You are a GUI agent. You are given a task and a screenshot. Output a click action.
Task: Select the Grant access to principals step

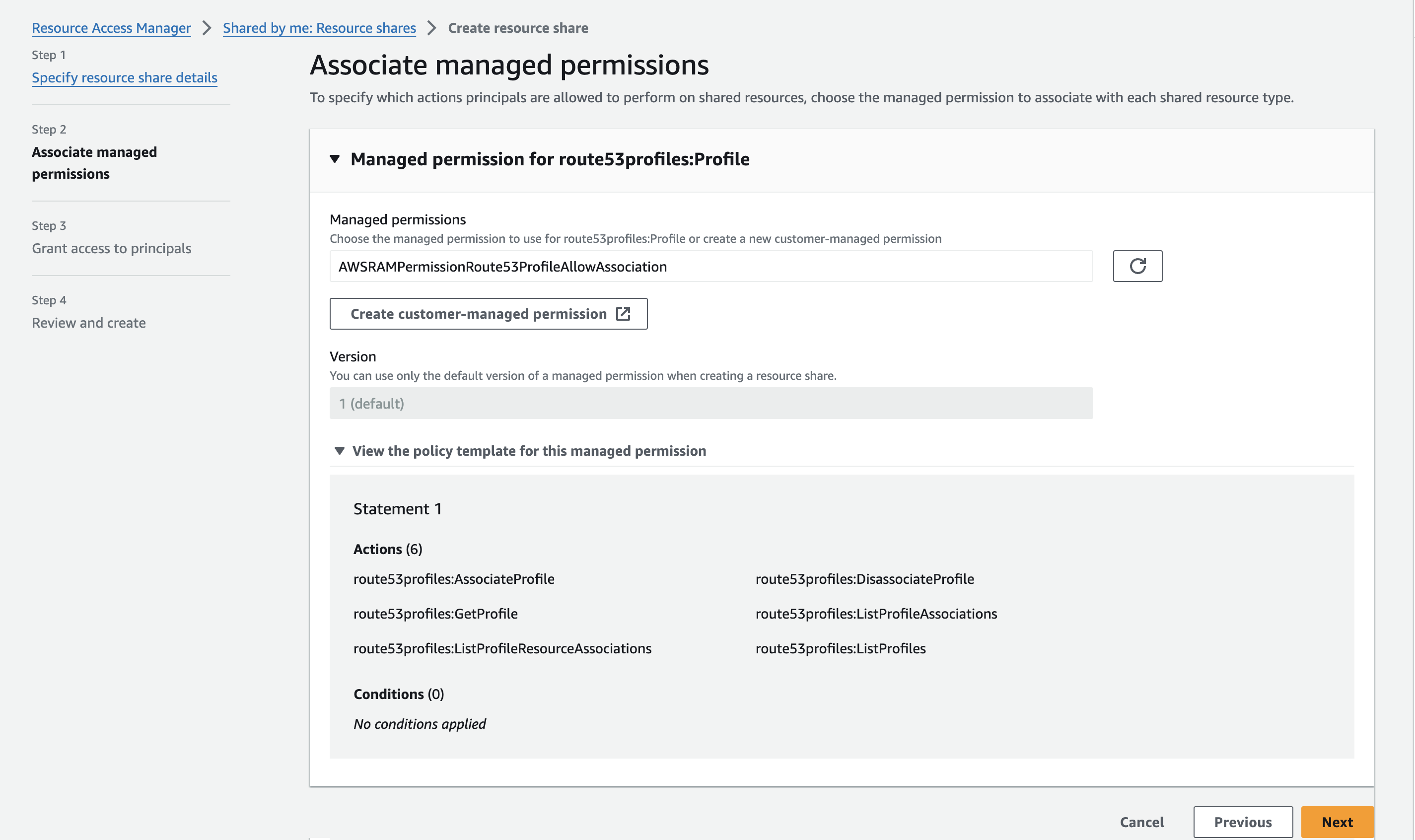click(112, 249)
